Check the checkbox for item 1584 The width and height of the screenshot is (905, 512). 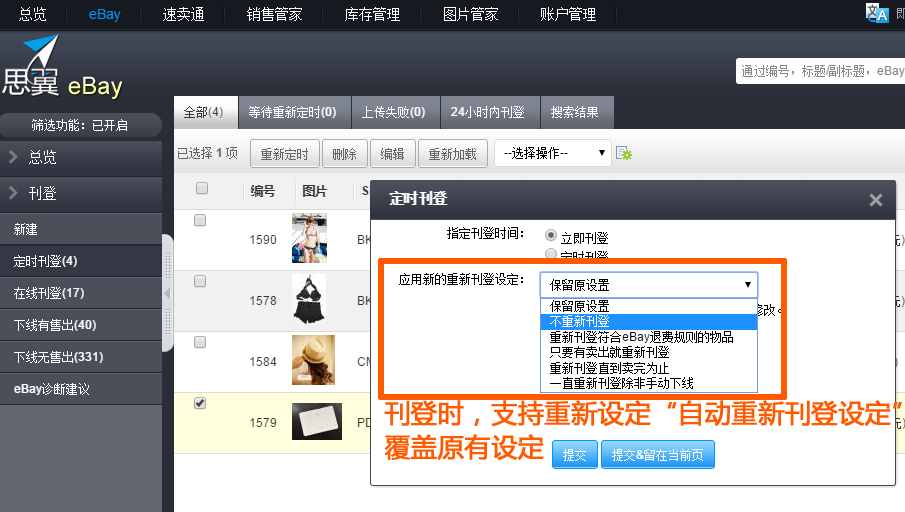[200, 342]
